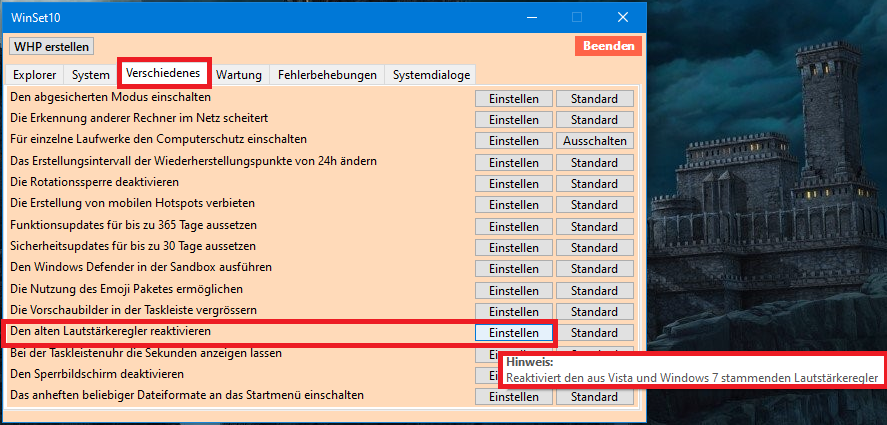Select text 'Den alten Lautstärkeregler reaktivieren'

[110, 330]
